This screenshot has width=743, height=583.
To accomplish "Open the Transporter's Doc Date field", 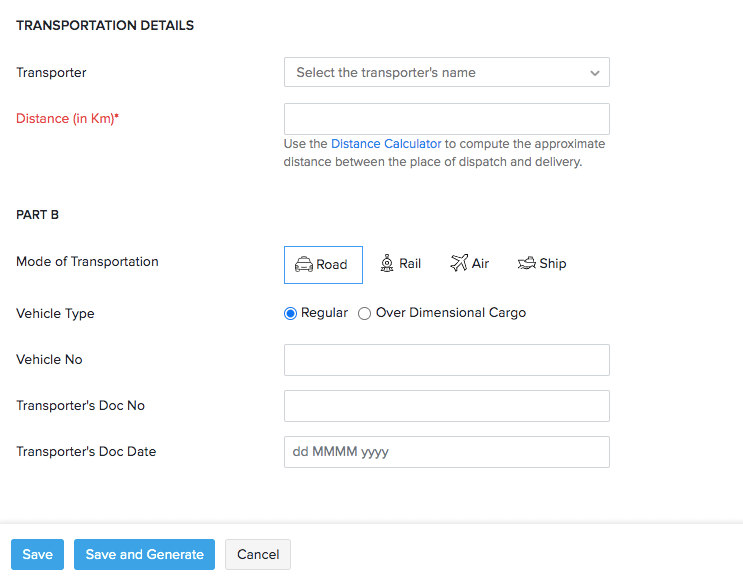I will click(x=446, y=452).
